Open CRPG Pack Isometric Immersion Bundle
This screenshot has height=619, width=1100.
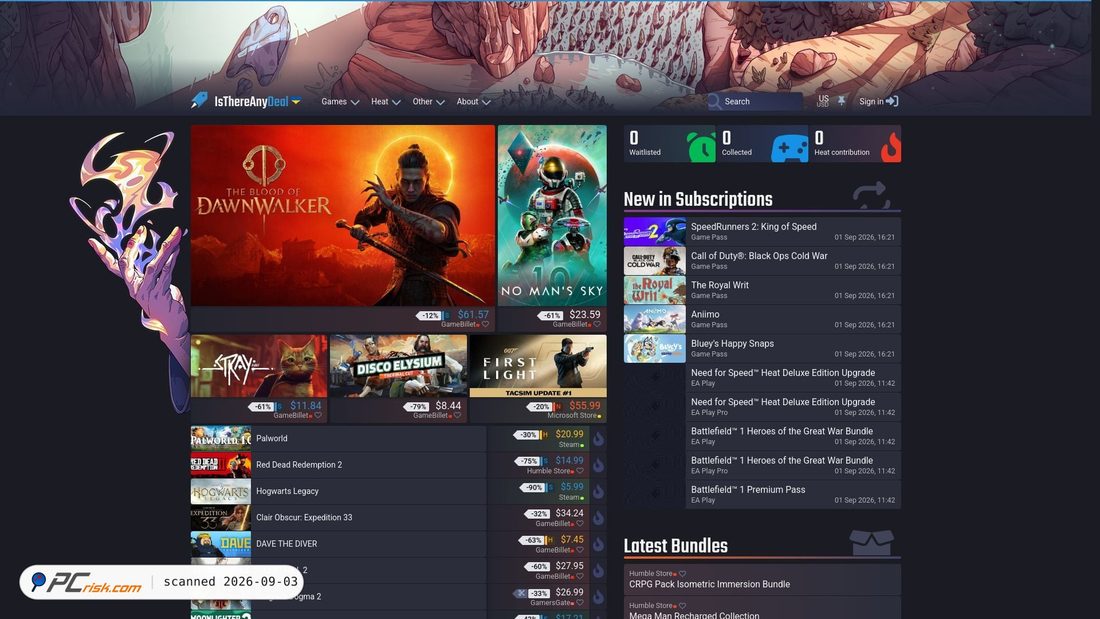pos(709,584)
